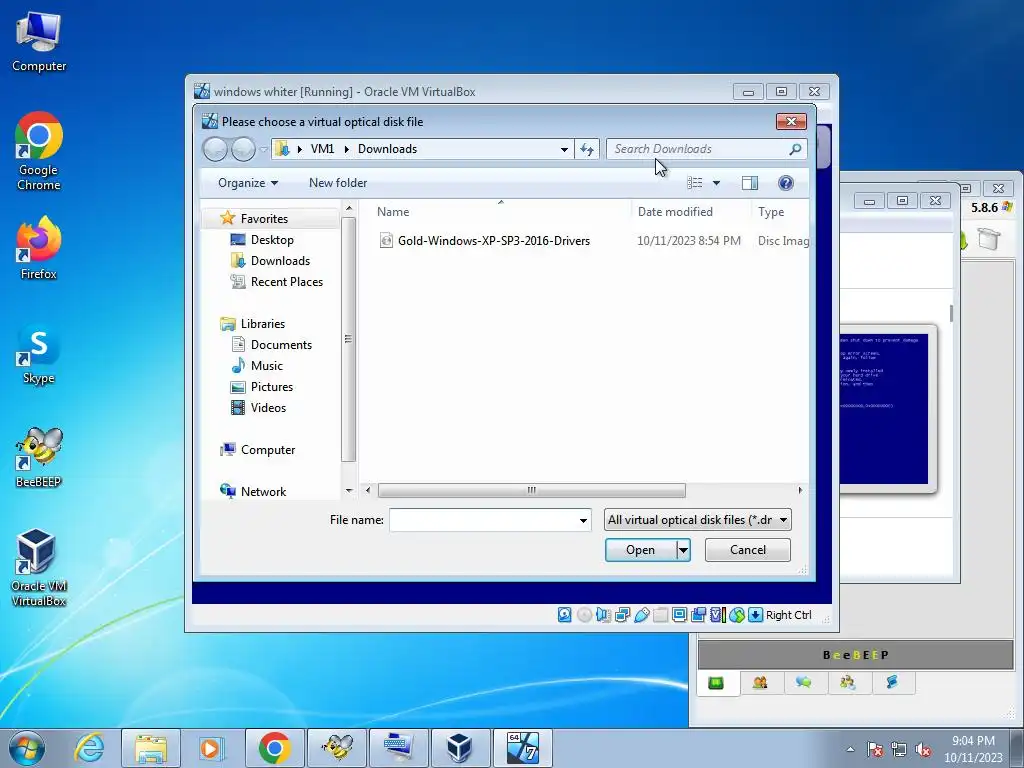Select Downloads under Favorites
Image resolution: width=1024 pixels, height=768 pixels.
pyautogui.click(x=280, y=261)
